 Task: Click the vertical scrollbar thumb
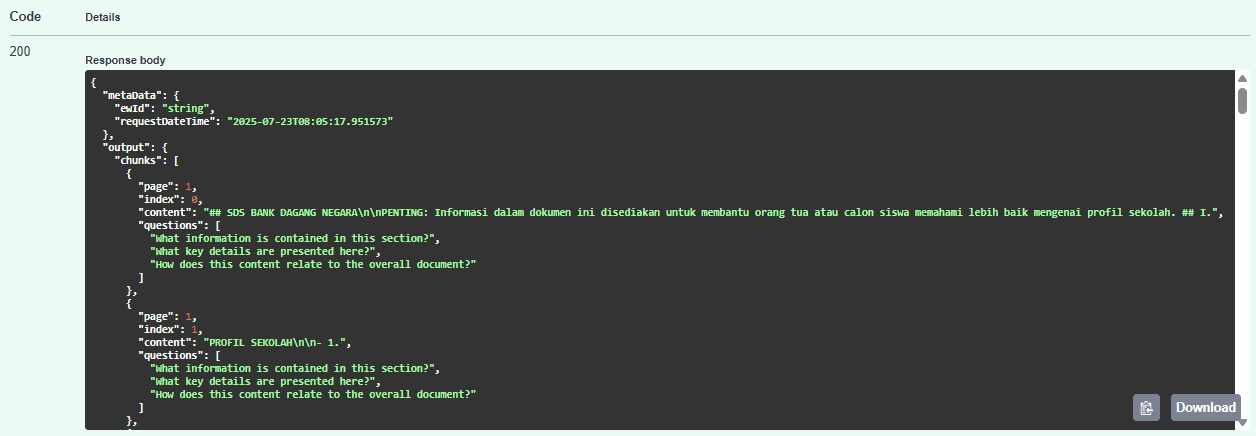click(1242, 100)
